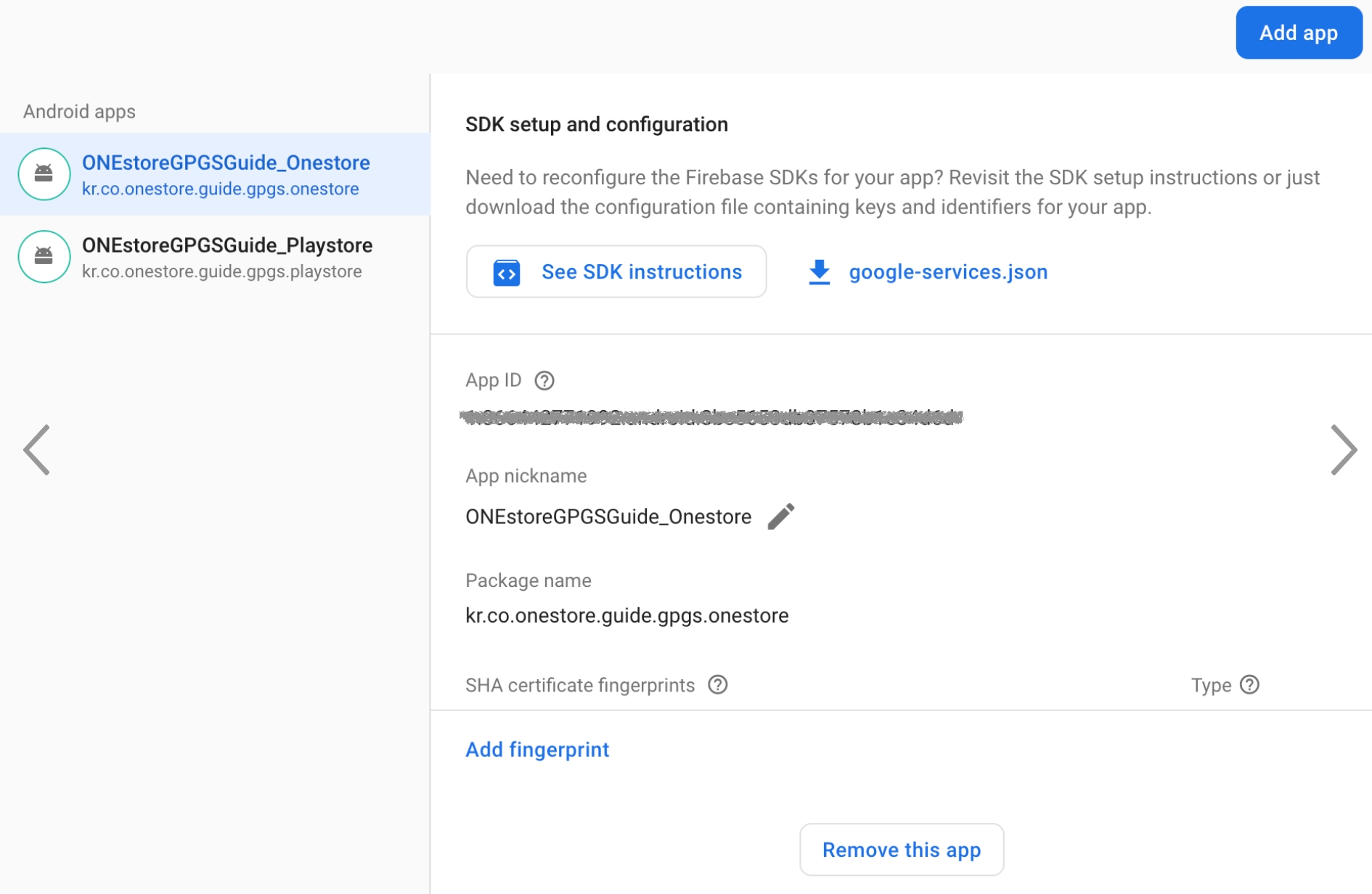Click the code bracket icon in SDK instructions

pos(507,273)
